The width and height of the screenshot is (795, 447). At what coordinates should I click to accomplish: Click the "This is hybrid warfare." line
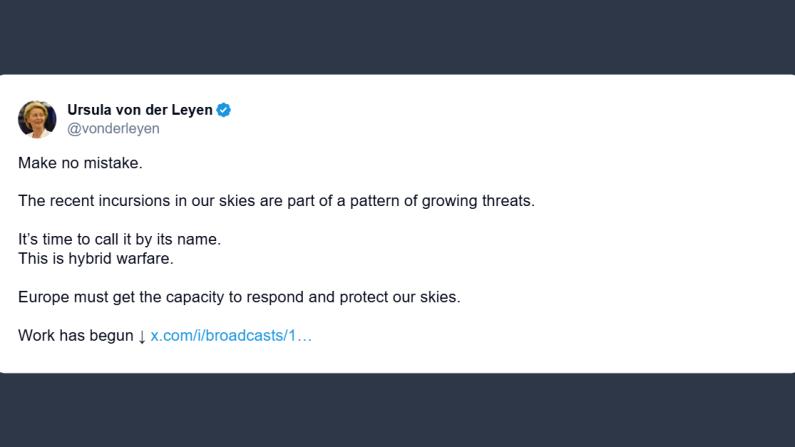coord(96,259)
